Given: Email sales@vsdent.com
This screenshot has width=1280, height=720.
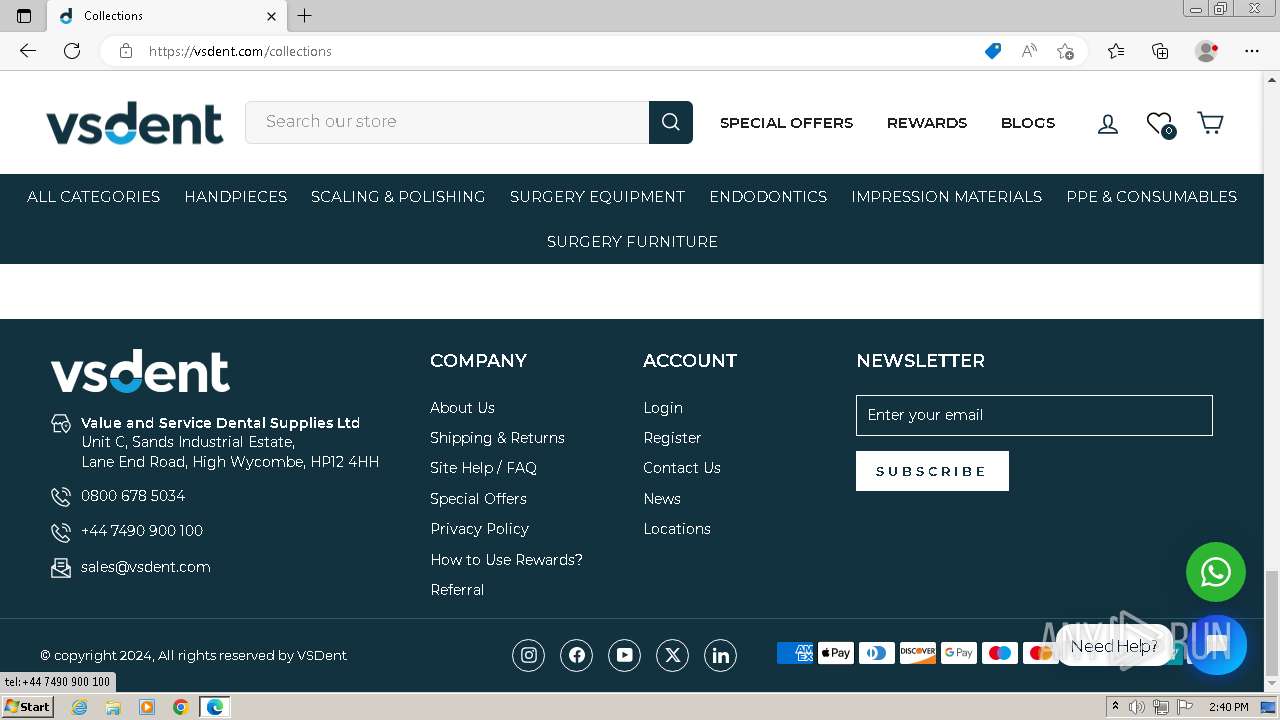Looking at the screenshot, I should [x=146, y=567].
